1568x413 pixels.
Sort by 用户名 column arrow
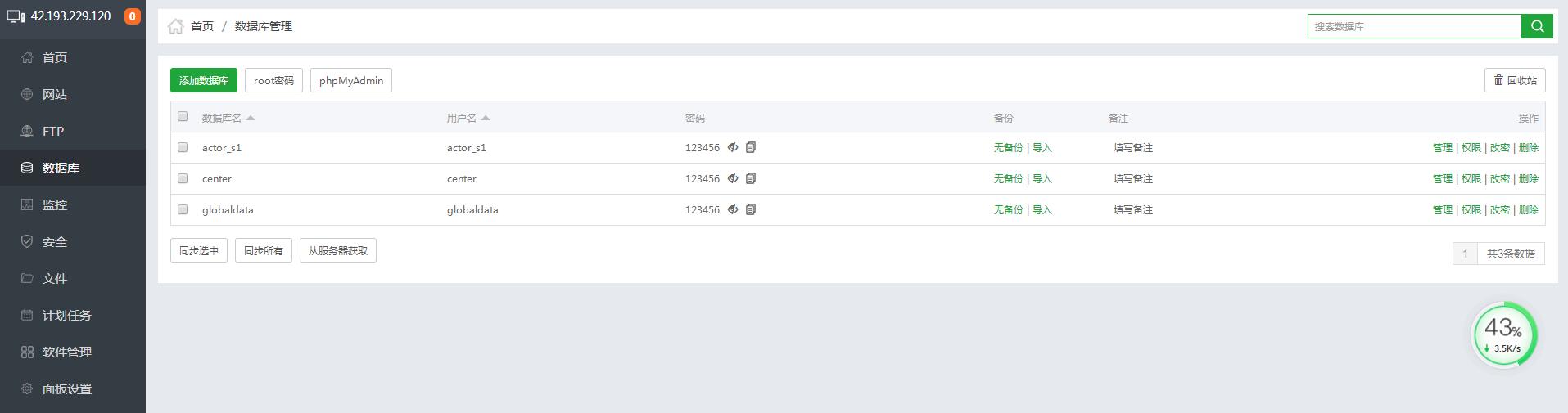[486, 118]
